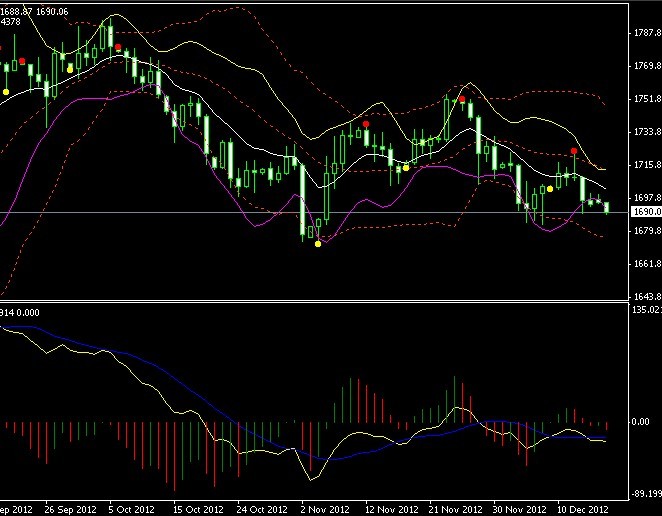Click the 10 Dec 2012 date label
The height and width of the screenshot is (516, 662).
(583, 510)
